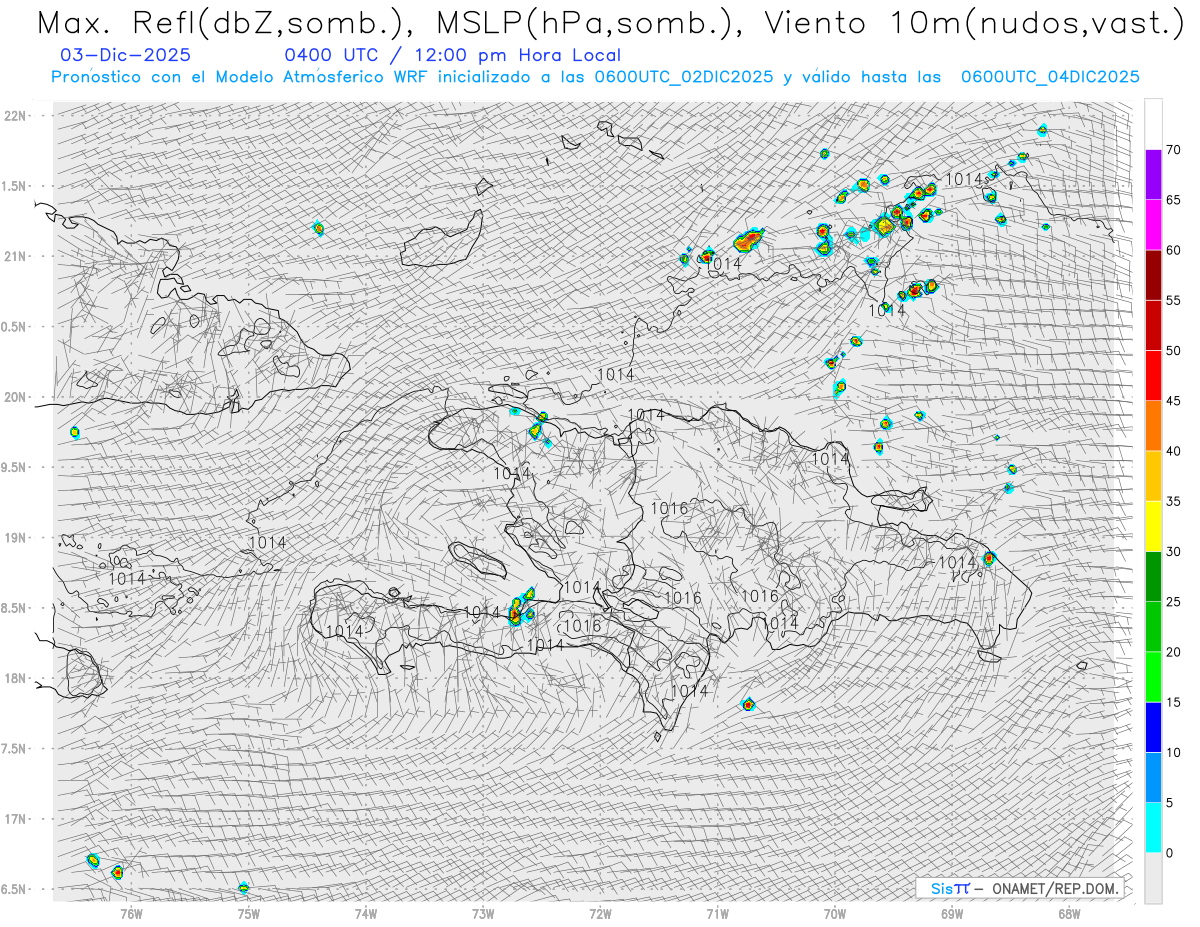The width and height of the screenshot is (1200, 927).
Task: Click the 'SisPI - ONAMET/REP.DOM.' credit label
Action: tap(1022, 888)
